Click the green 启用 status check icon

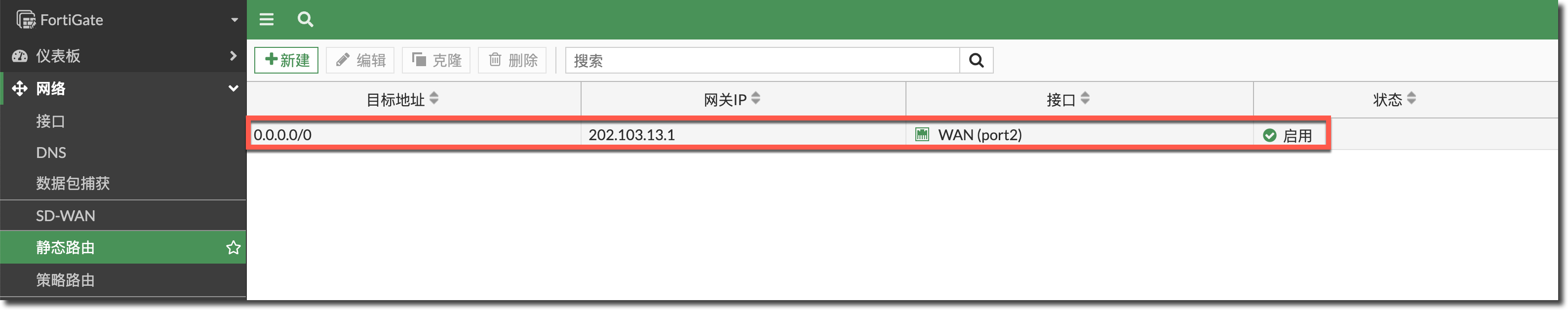1269,135
